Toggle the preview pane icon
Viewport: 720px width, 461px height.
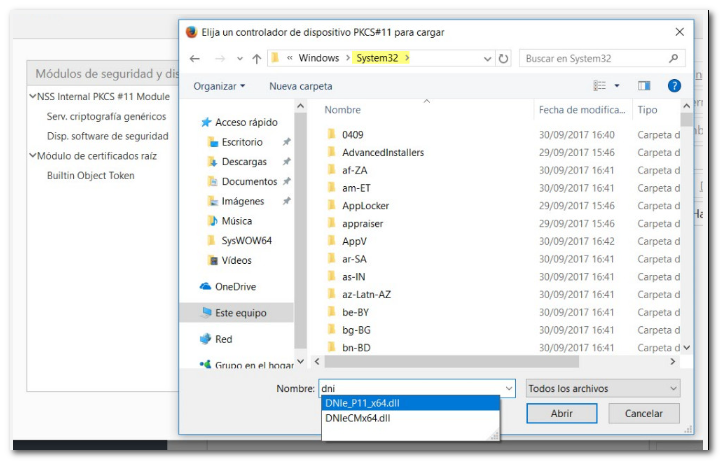[x=644, y=86]
